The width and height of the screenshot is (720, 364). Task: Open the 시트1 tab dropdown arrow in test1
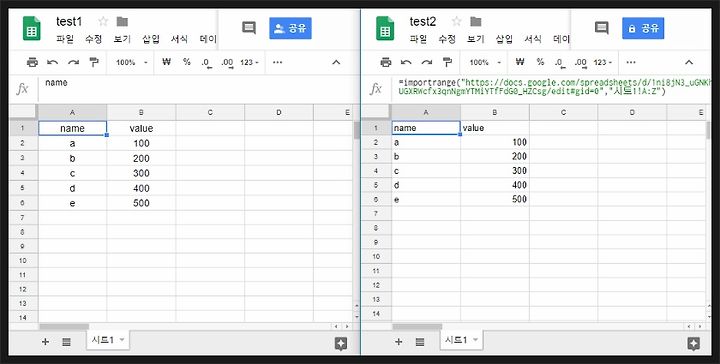(x=122, y=340)
